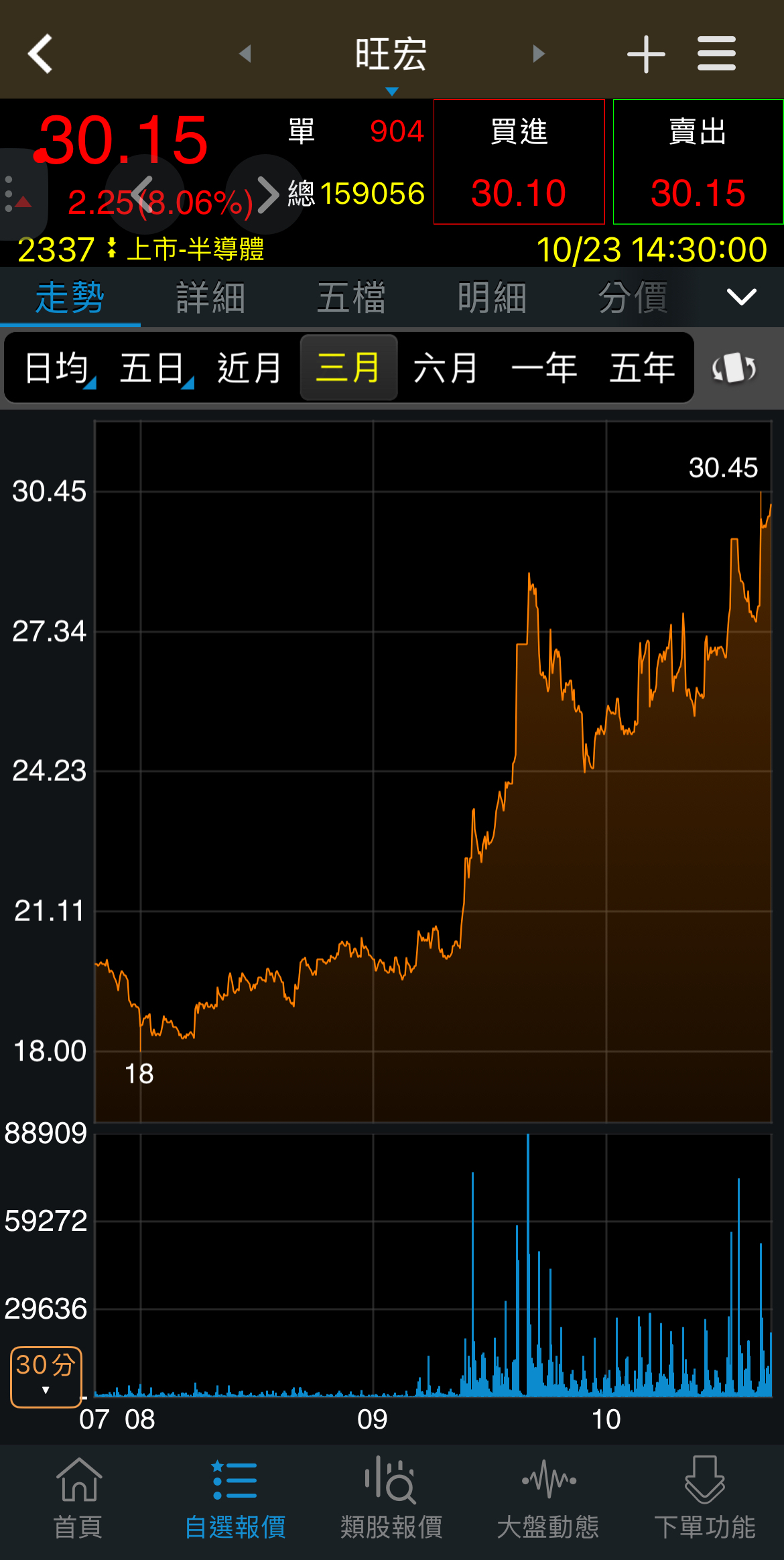Viewport: 784px width, 1560px height.
Task: Tap the 24.23 price axis label
Action: (x=49, y=771)
